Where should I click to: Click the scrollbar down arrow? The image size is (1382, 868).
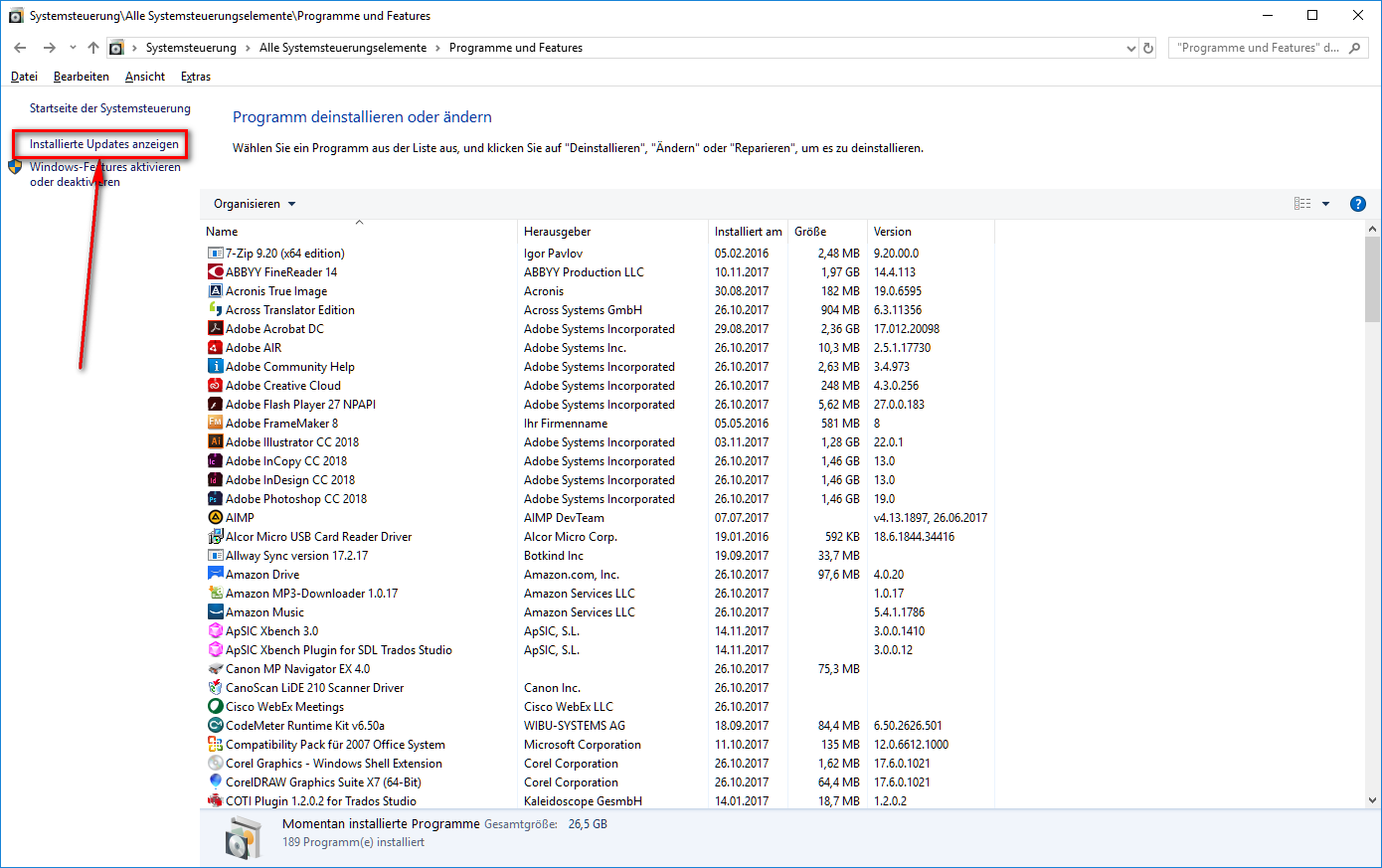click(x=1373, y=799)
